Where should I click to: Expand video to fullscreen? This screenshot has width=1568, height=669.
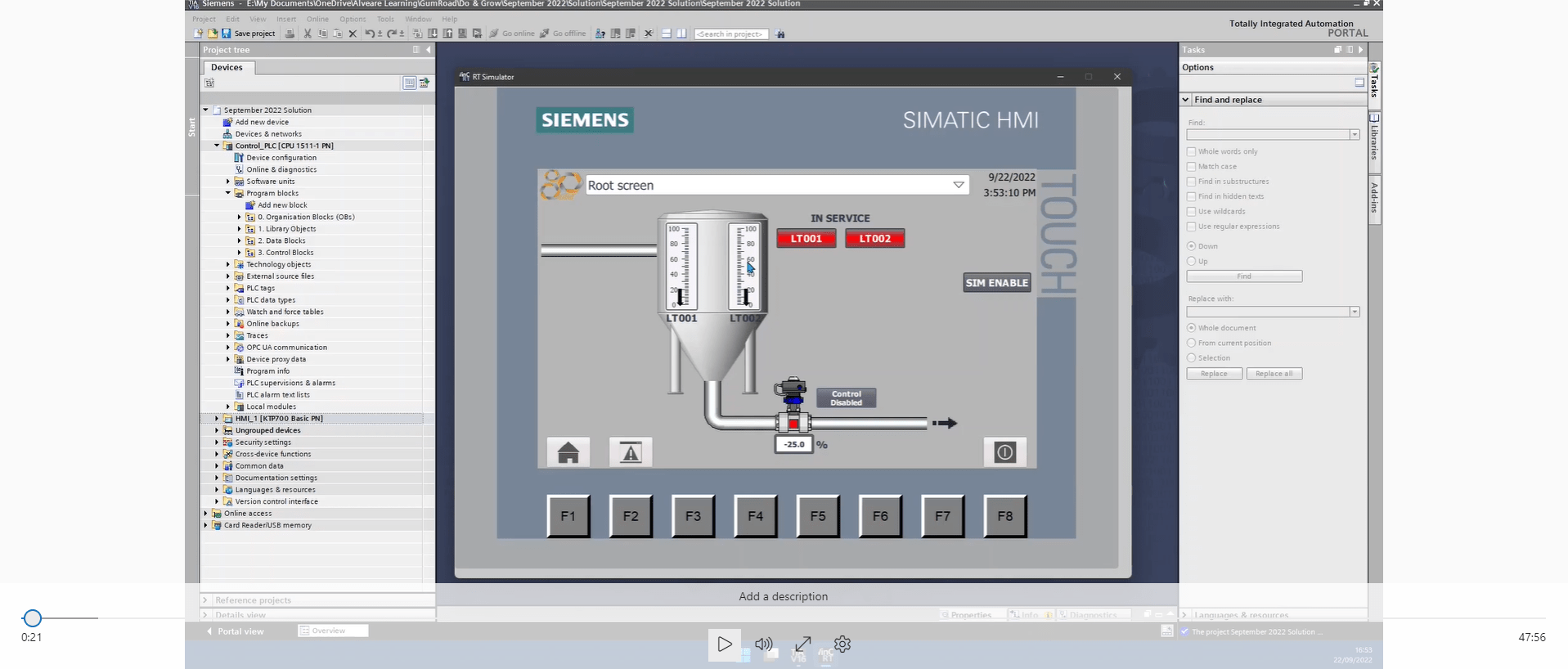pos(803,644)
